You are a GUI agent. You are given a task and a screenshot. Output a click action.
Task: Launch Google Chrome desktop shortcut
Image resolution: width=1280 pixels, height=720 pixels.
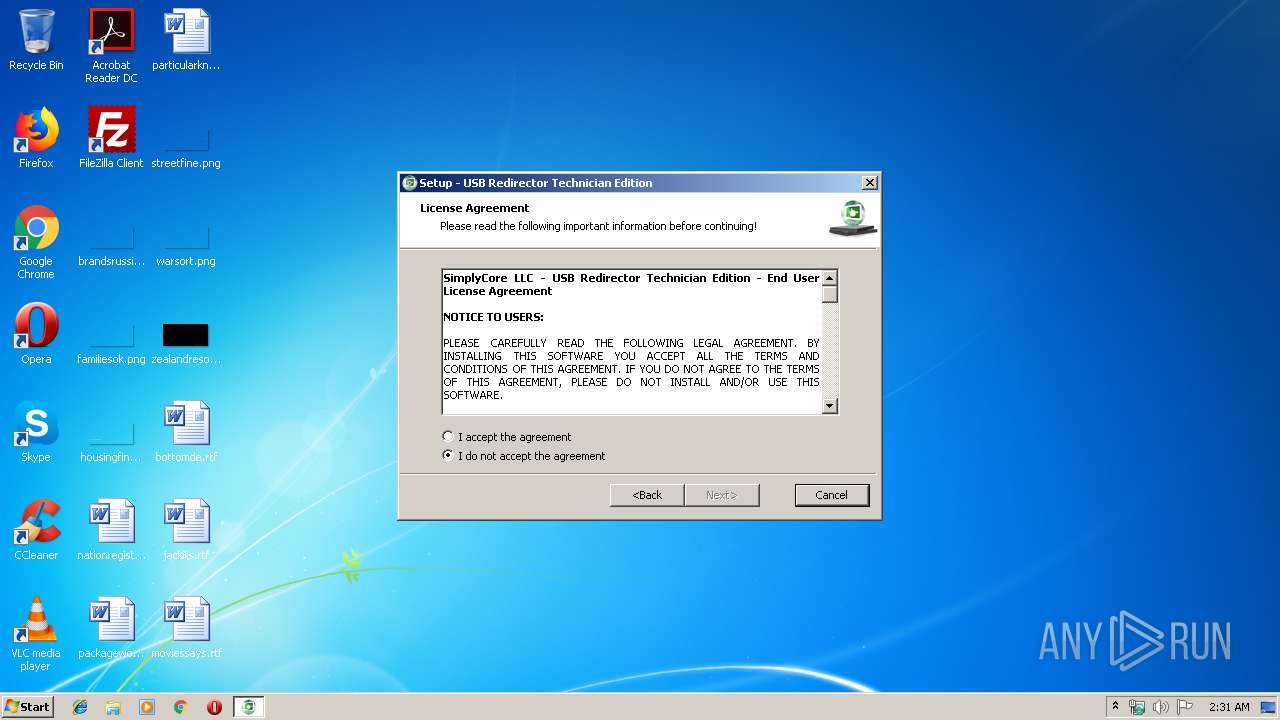click(x=36, y=242)
